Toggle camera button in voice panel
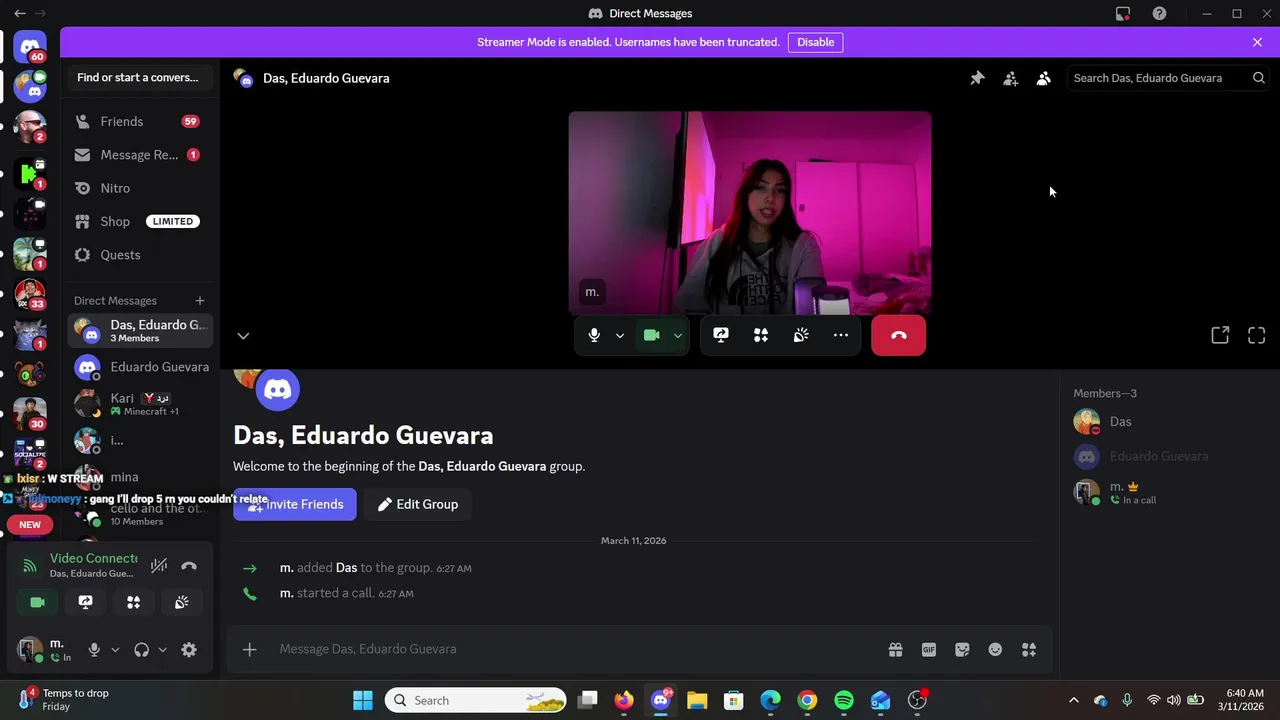This screenshot has width=1280, height=720. coord(38,602)
